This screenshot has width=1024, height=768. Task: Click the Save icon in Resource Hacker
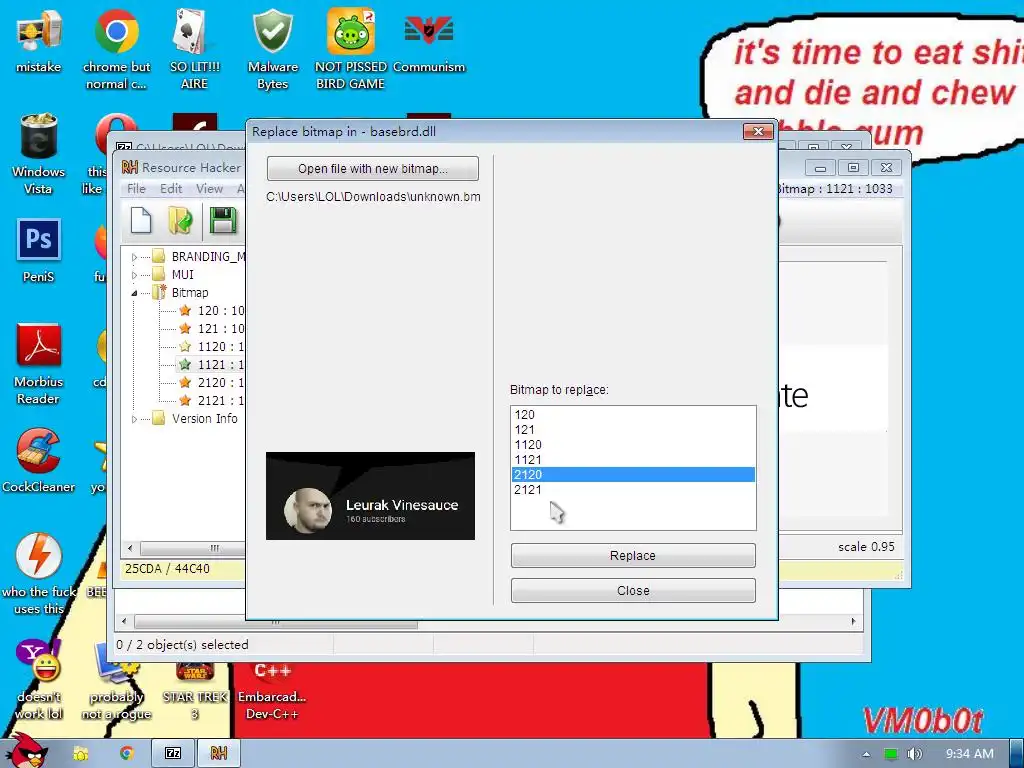coord(223,220)
